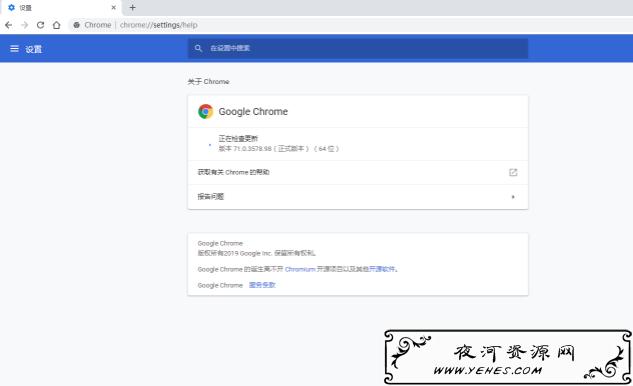Screen dimensions: 633x386
Task: Click the copyright 2019 Google Inc. text
Action: pos(256,253)
